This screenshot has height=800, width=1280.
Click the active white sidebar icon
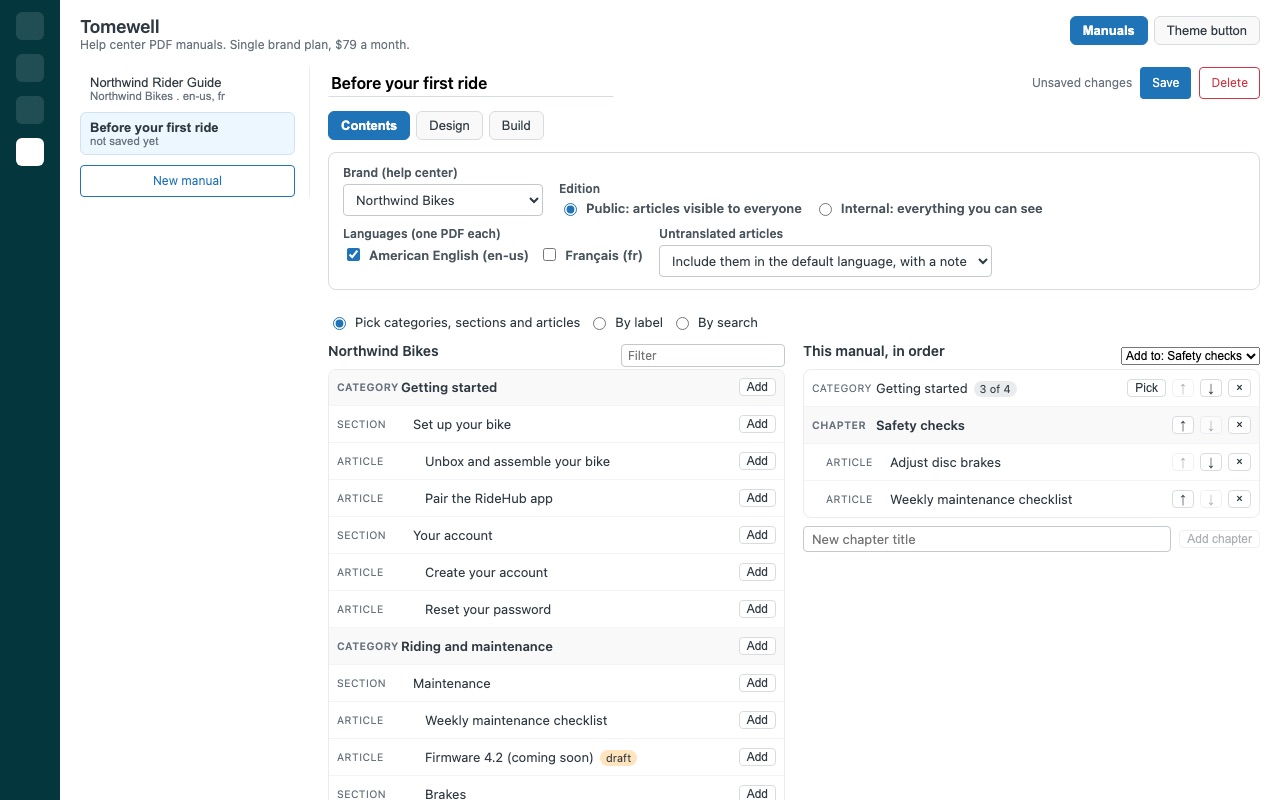pyautogui.click(x=30, y=152)
